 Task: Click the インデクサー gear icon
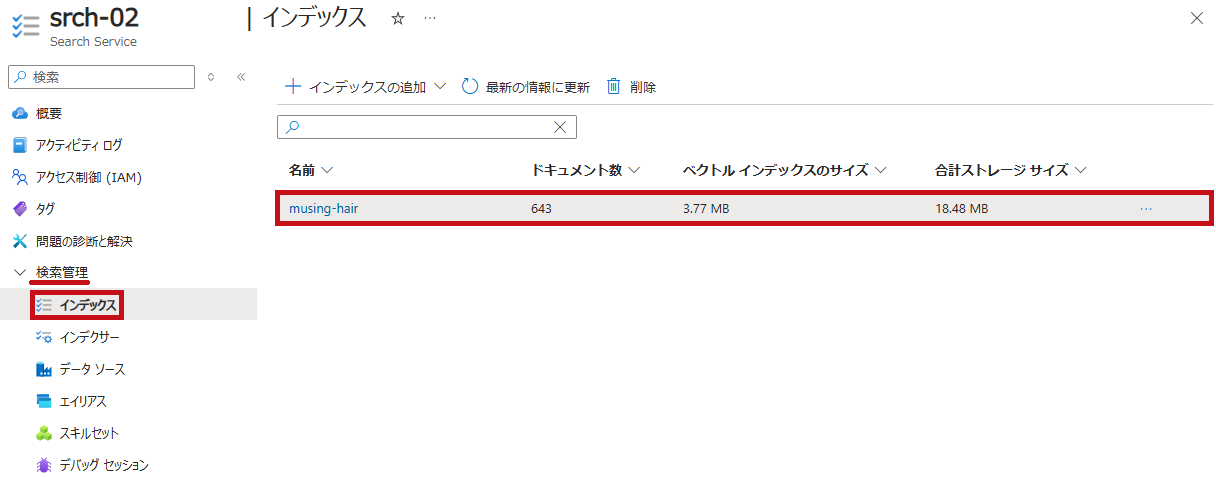click(x=43, y=337)
